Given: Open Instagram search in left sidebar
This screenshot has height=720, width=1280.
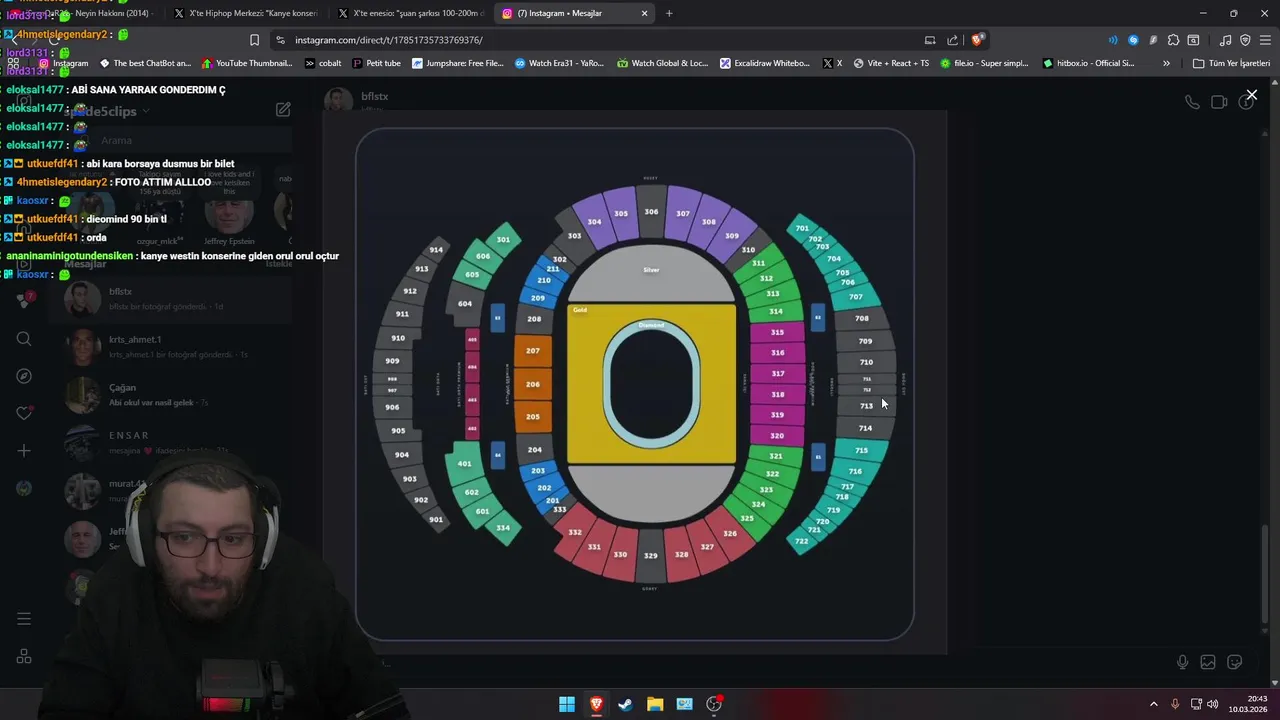Looking at the screenshot, I should pyautogui.click(x=24, y=339).
